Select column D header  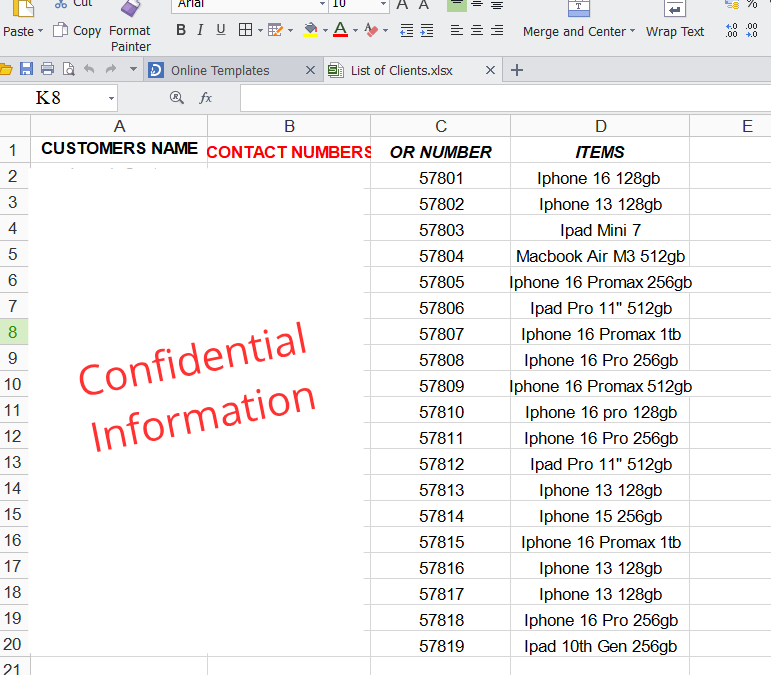(600, 126)
